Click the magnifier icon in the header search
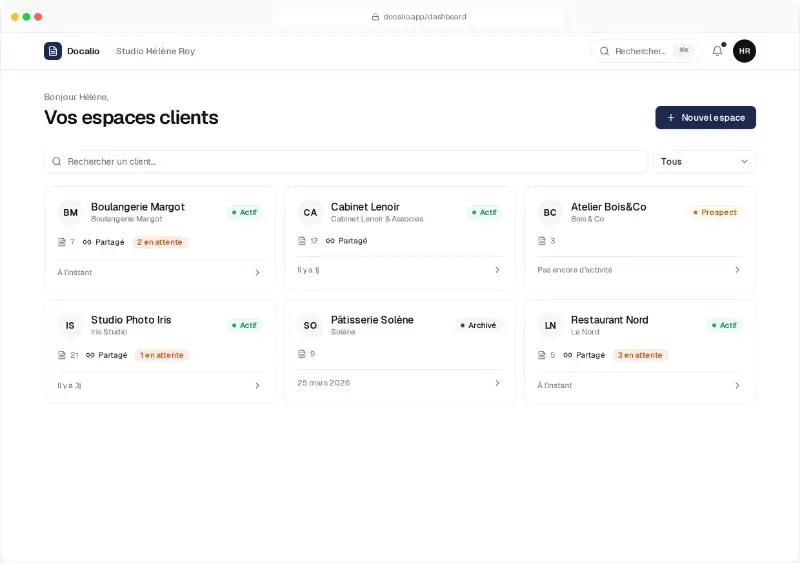 click(x=604, y=51)
